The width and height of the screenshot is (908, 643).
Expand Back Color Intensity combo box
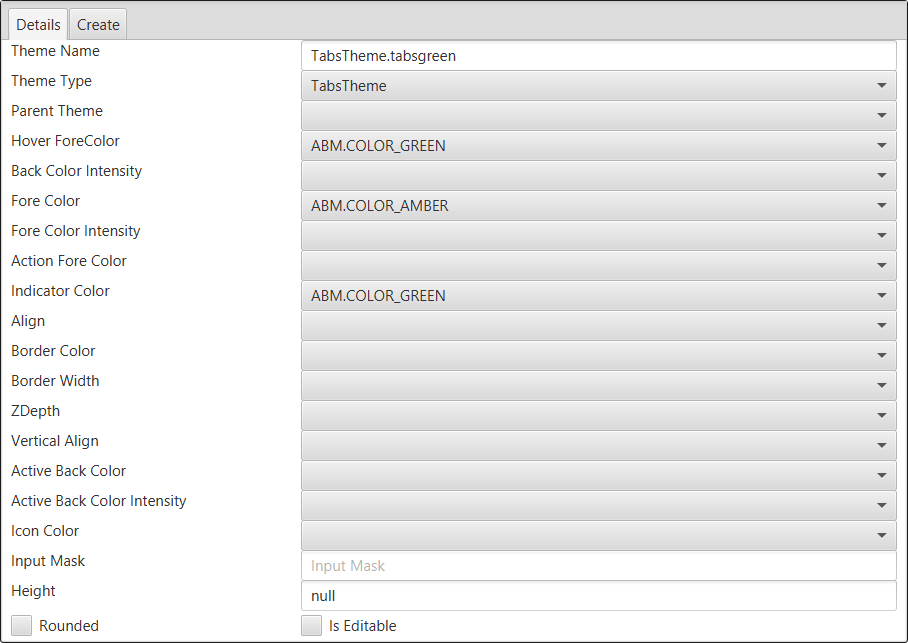tap(598, 176)
